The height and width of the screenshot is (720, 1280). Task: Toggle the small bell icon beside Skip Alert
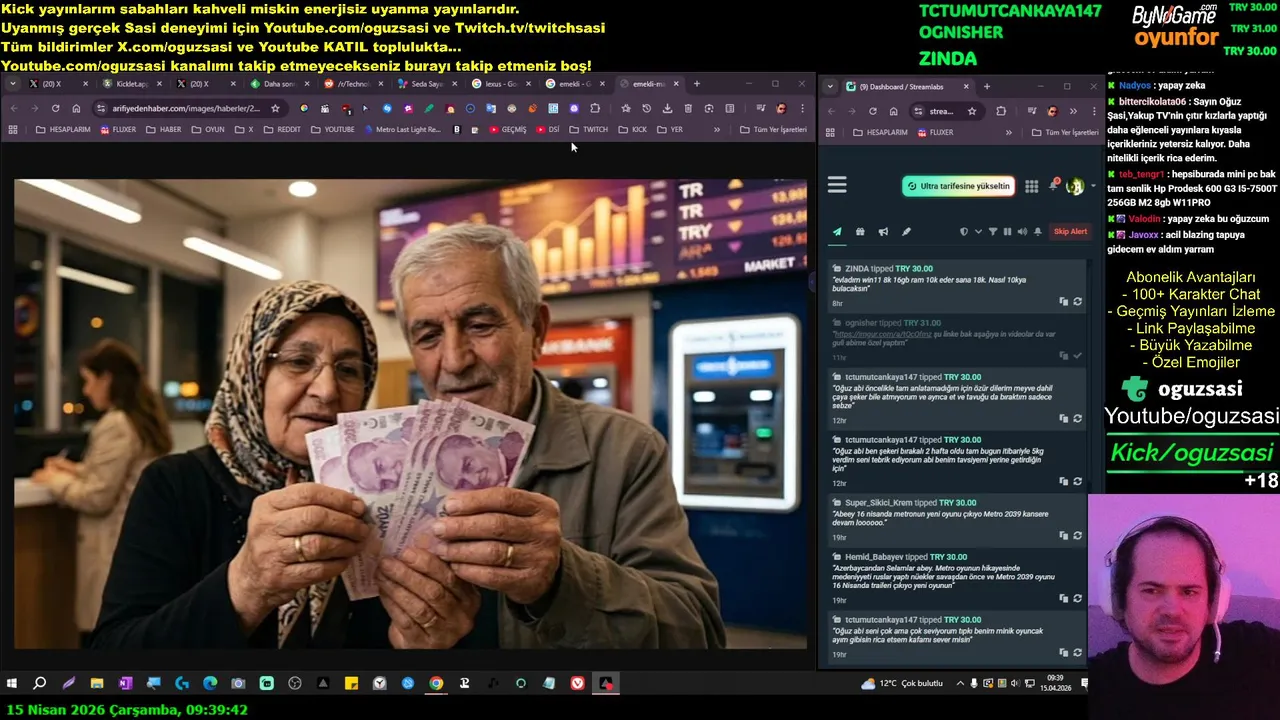point(1037,231)
